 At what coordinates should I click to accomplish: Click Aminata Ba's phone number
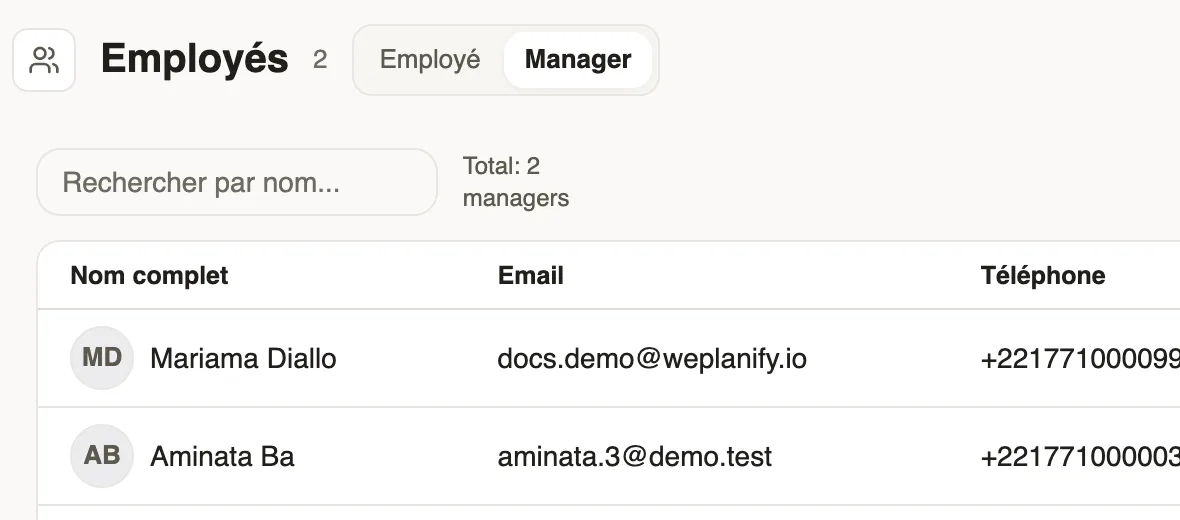tap(1080, 458)
